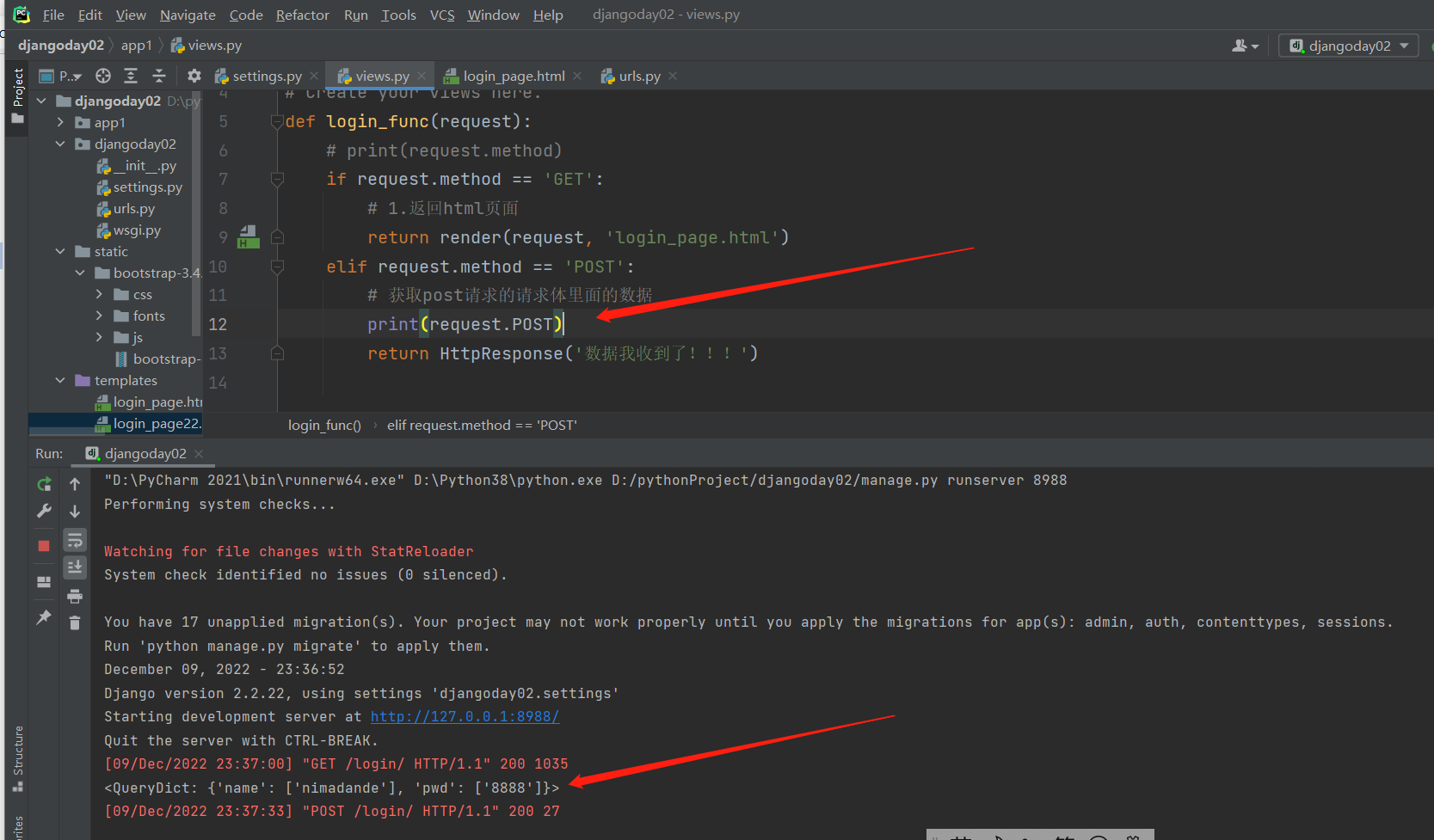Clear all console output with trash icon
Viewport: 1434px width, 840px height.
(75, 623)
